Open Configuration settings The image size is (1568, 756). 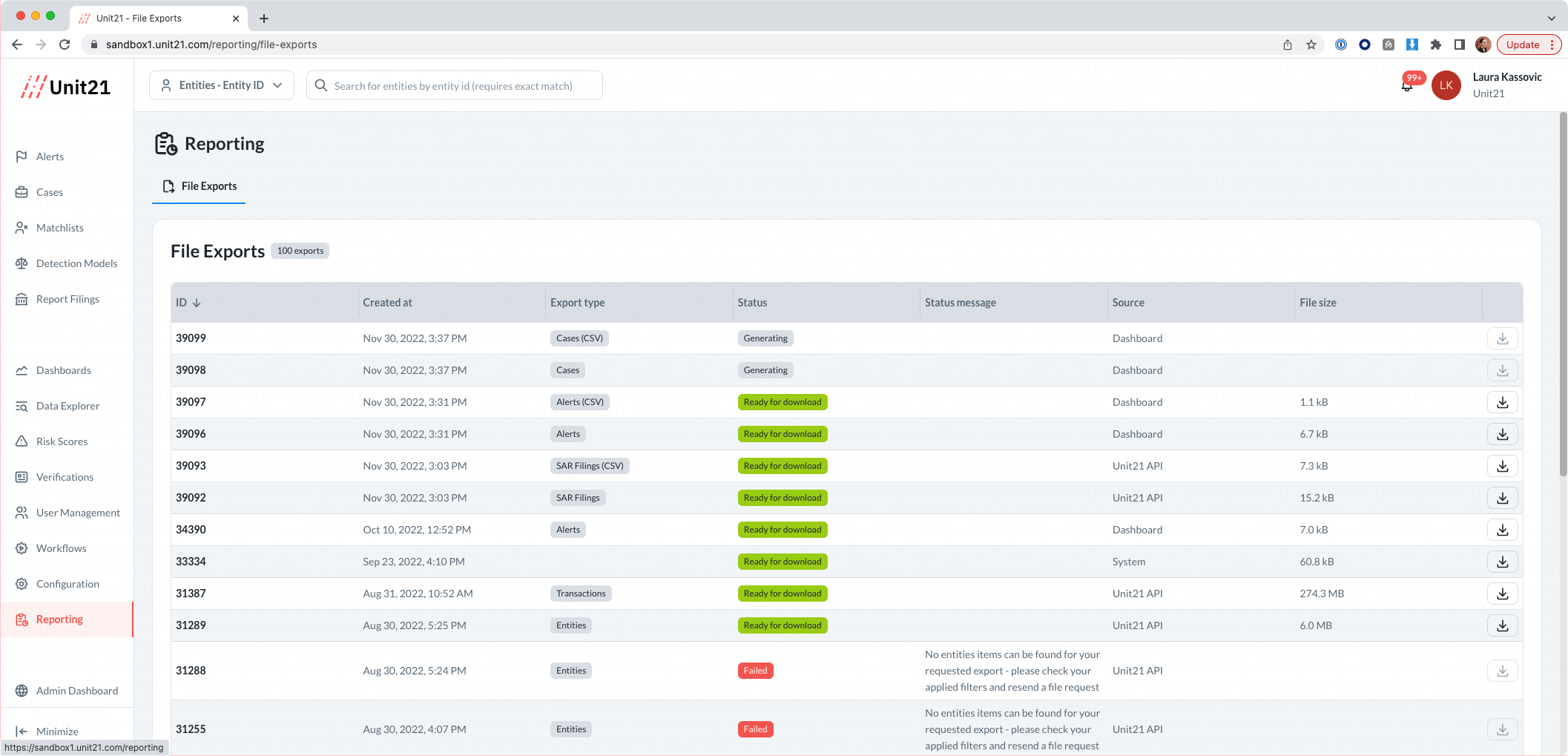point(67,584)
